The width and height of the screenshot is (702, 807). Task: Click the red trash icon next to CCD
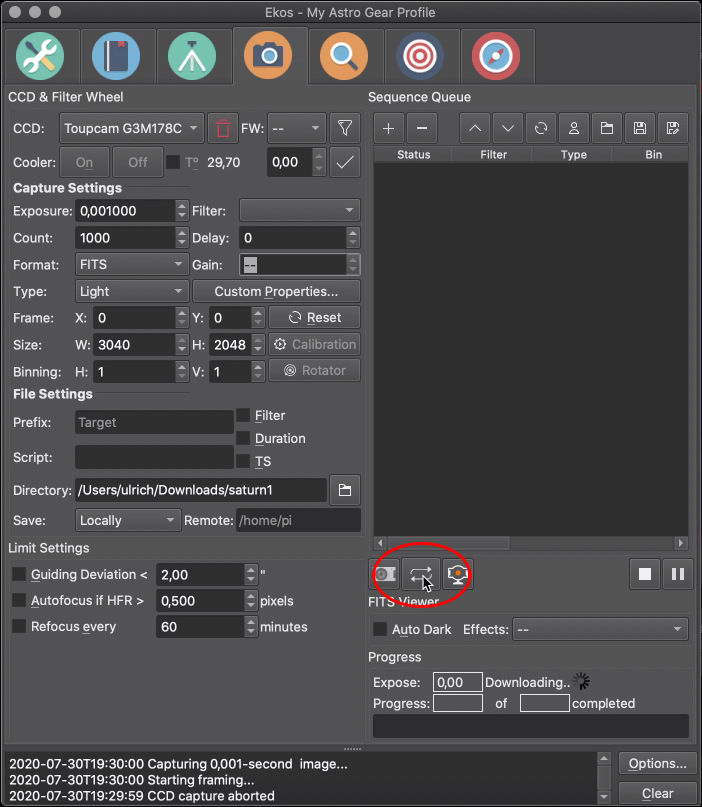[x=223, y=128]
